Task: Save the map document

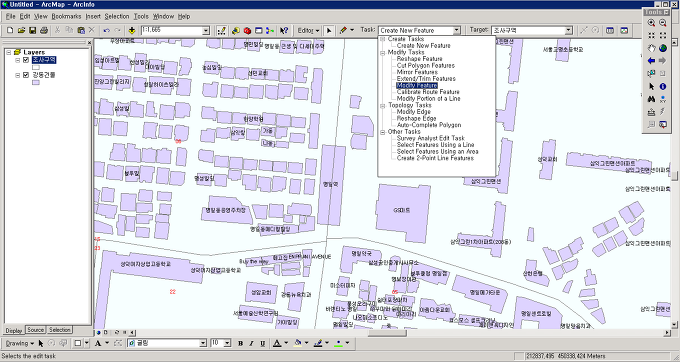Action: 33,30
